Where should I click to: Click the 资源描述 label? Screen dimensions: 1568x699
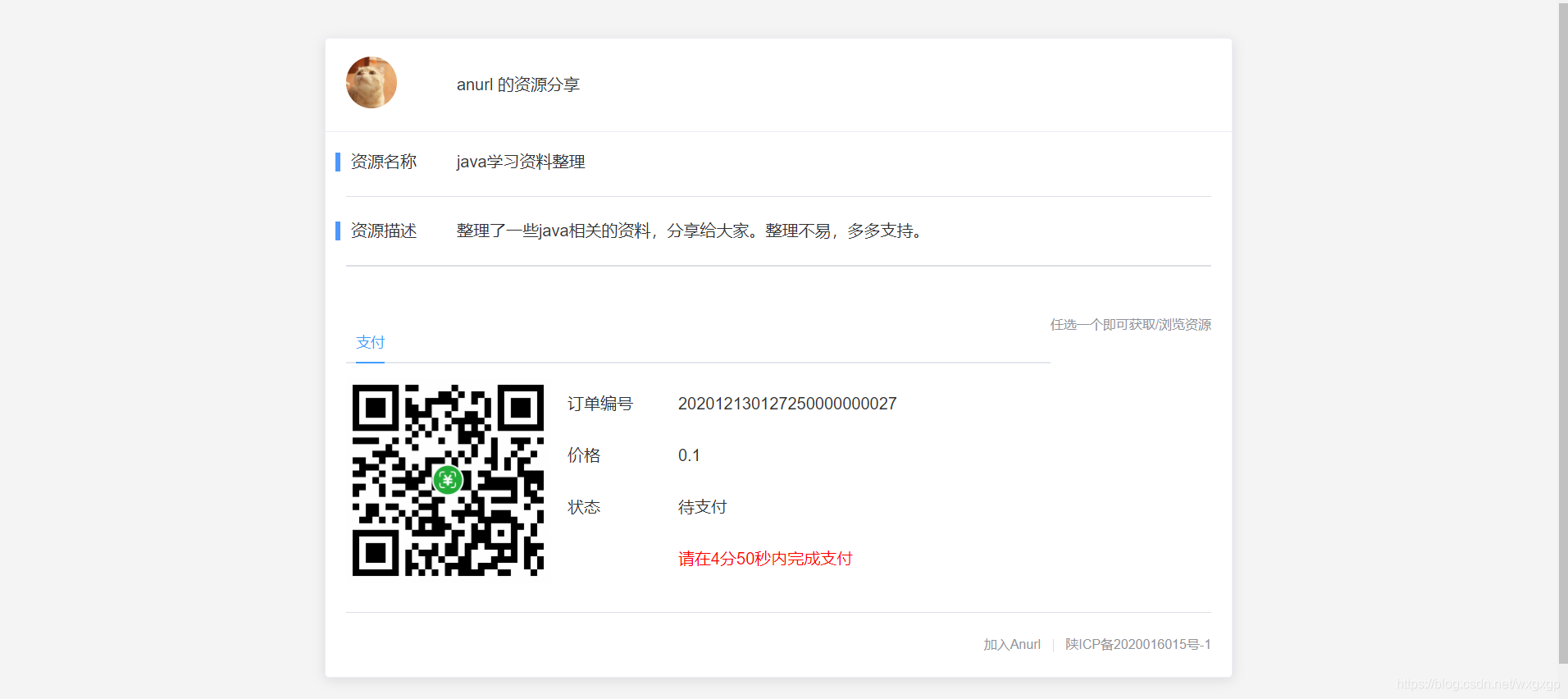(x=384, y=231)
